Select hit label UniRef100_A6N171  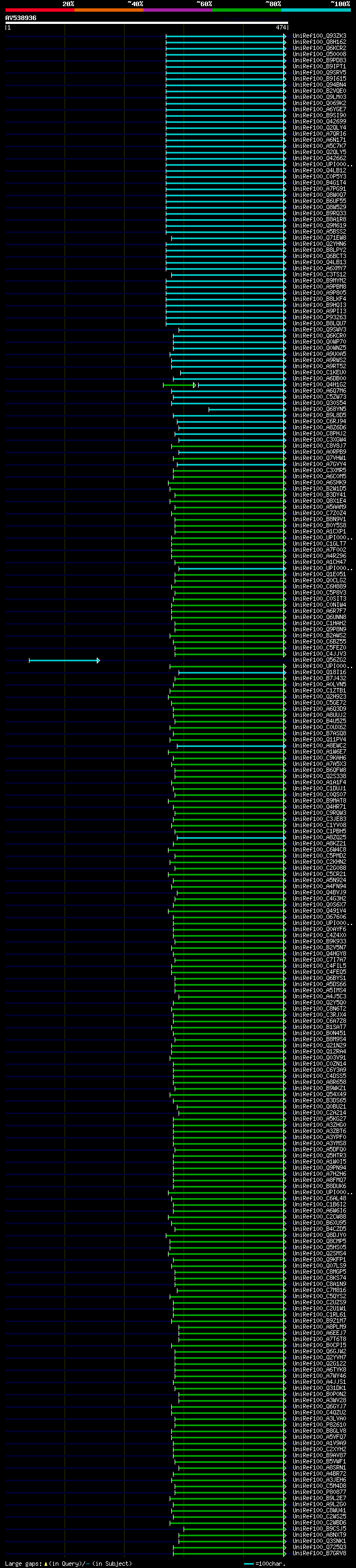pos(319,140)
